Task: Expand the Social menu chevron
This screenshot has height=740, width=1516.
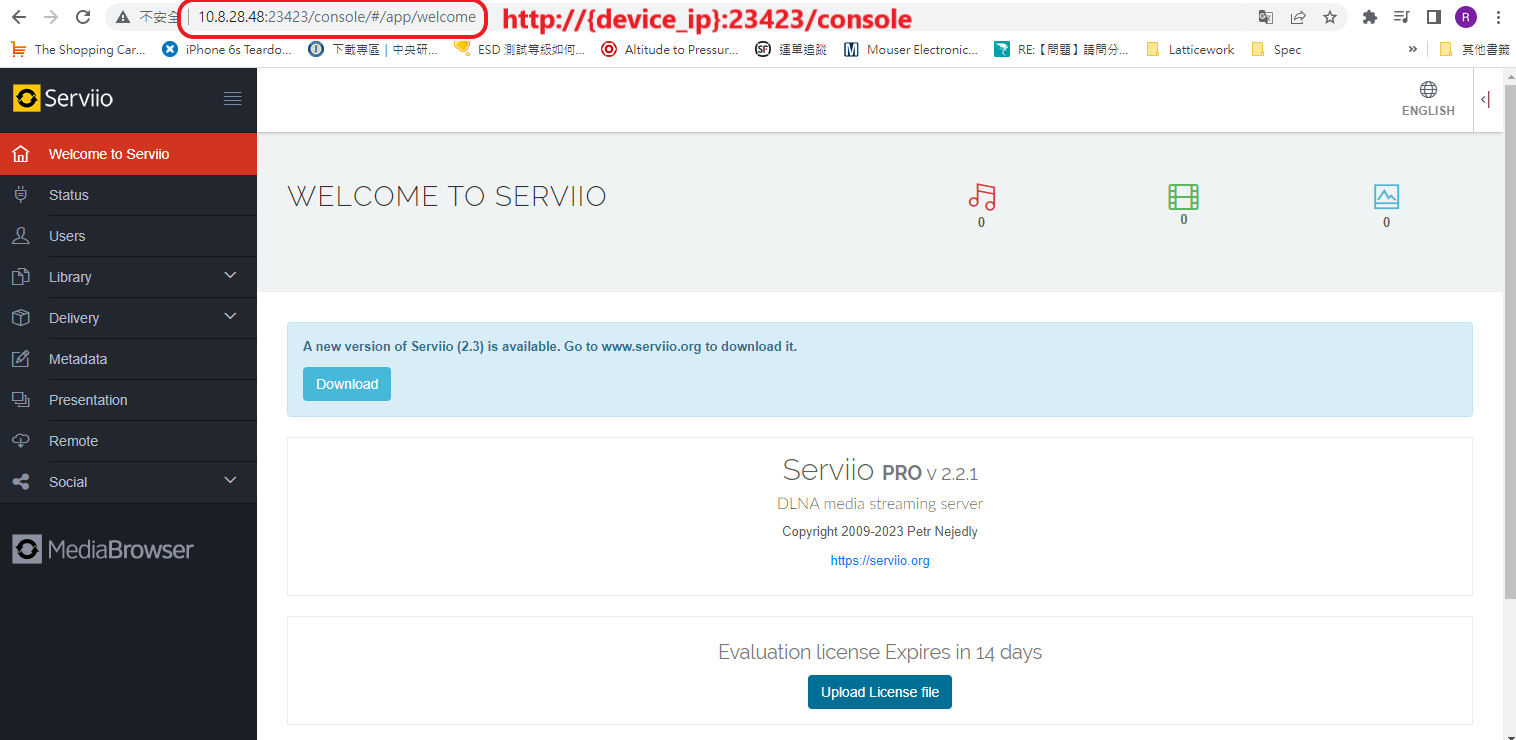Action: click(230, 481)
